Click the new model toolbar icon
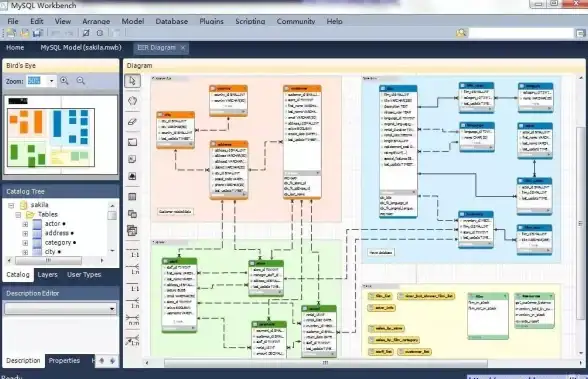Viewport: 588px width, 379px height. (11, 33)
